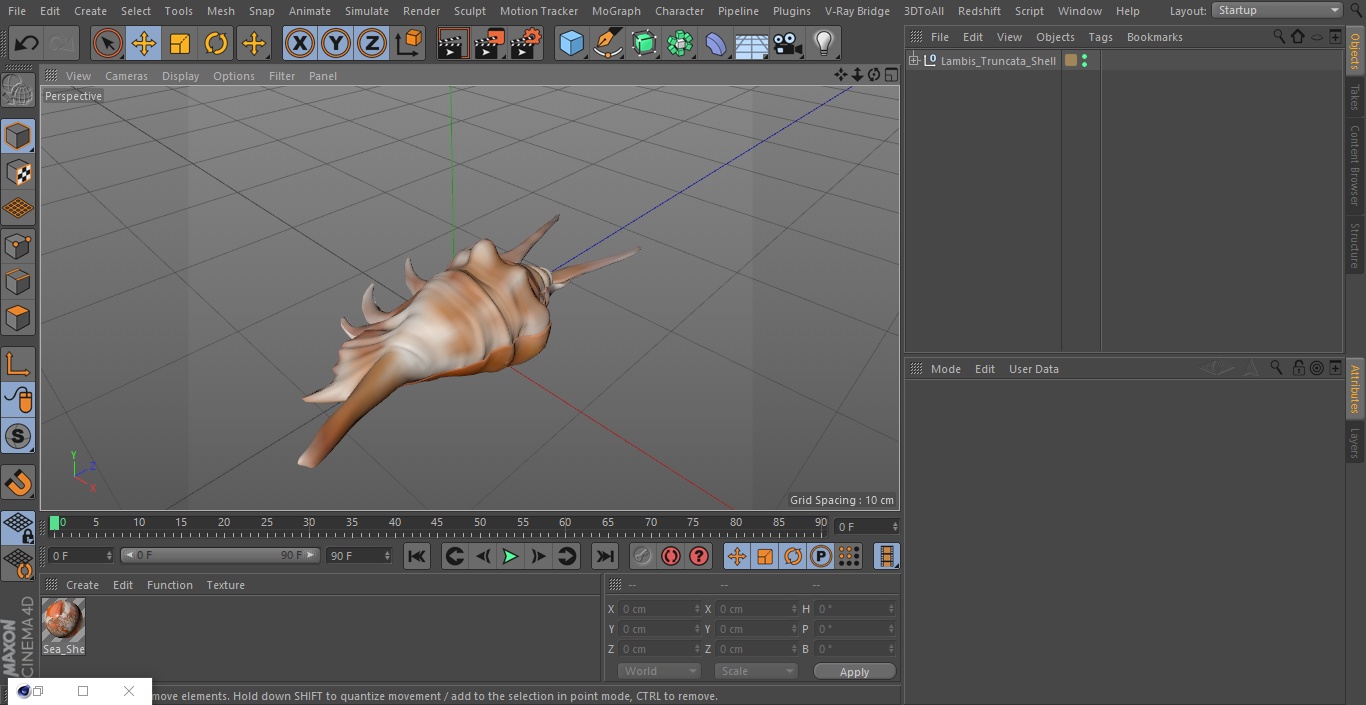Viewport: 1366px width, 705px height.
Task: Toggle Y-axis lock
Action: coord(335,43)
